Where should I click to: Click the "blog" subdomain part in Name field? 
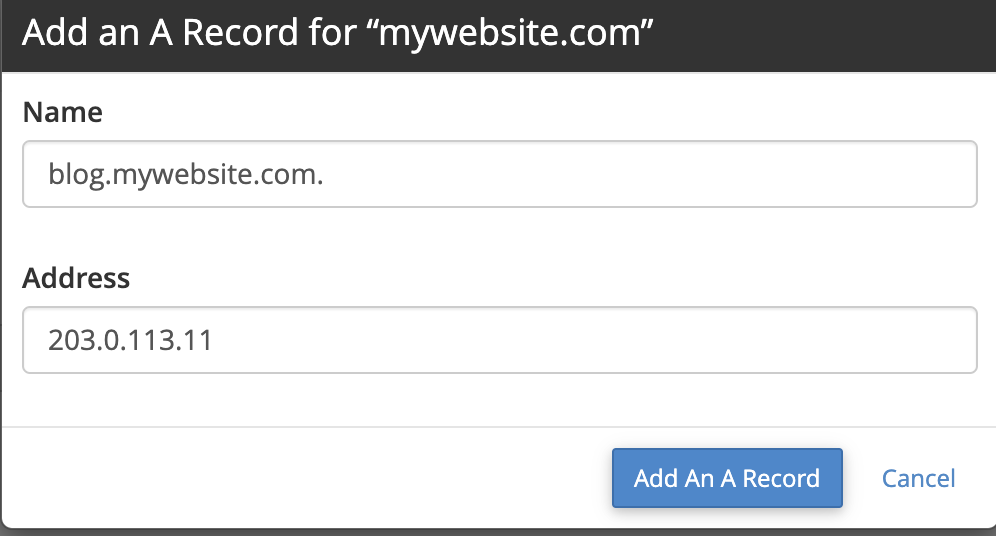pyautogui.click(x=72, y=175)
